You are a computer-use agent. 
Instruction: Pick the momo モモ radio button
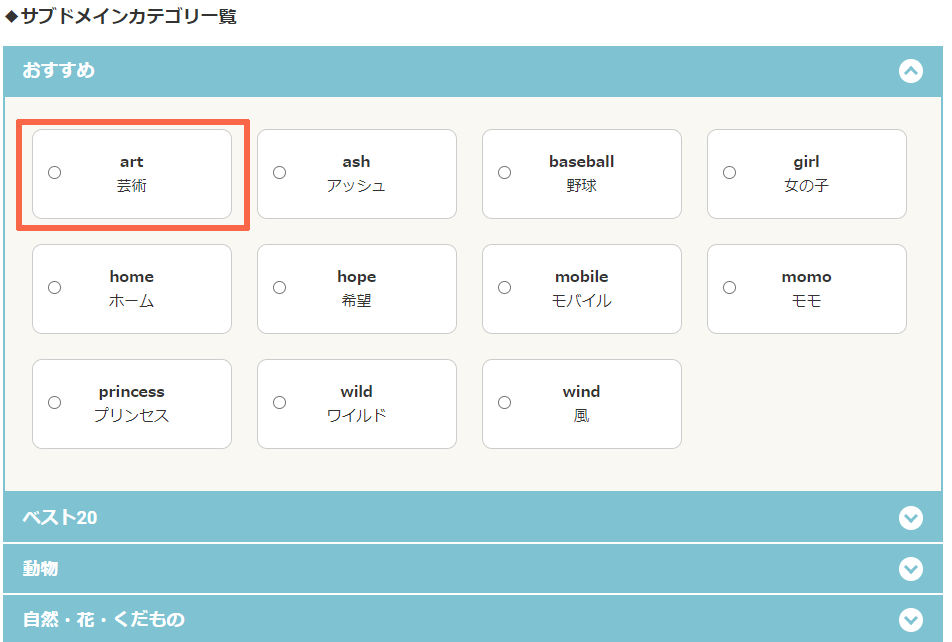(730, 288)
